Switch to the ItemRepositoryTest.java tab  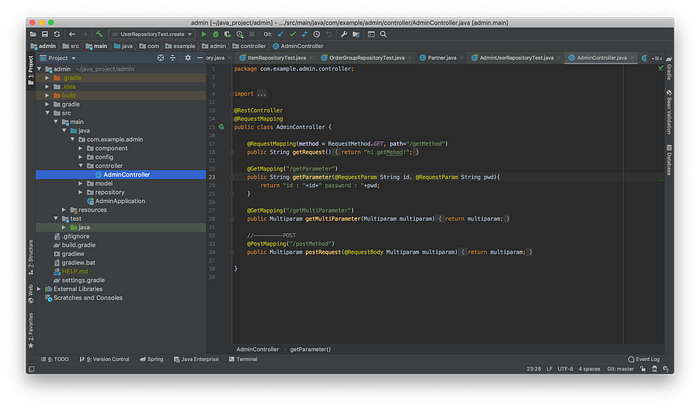(276, 58)
